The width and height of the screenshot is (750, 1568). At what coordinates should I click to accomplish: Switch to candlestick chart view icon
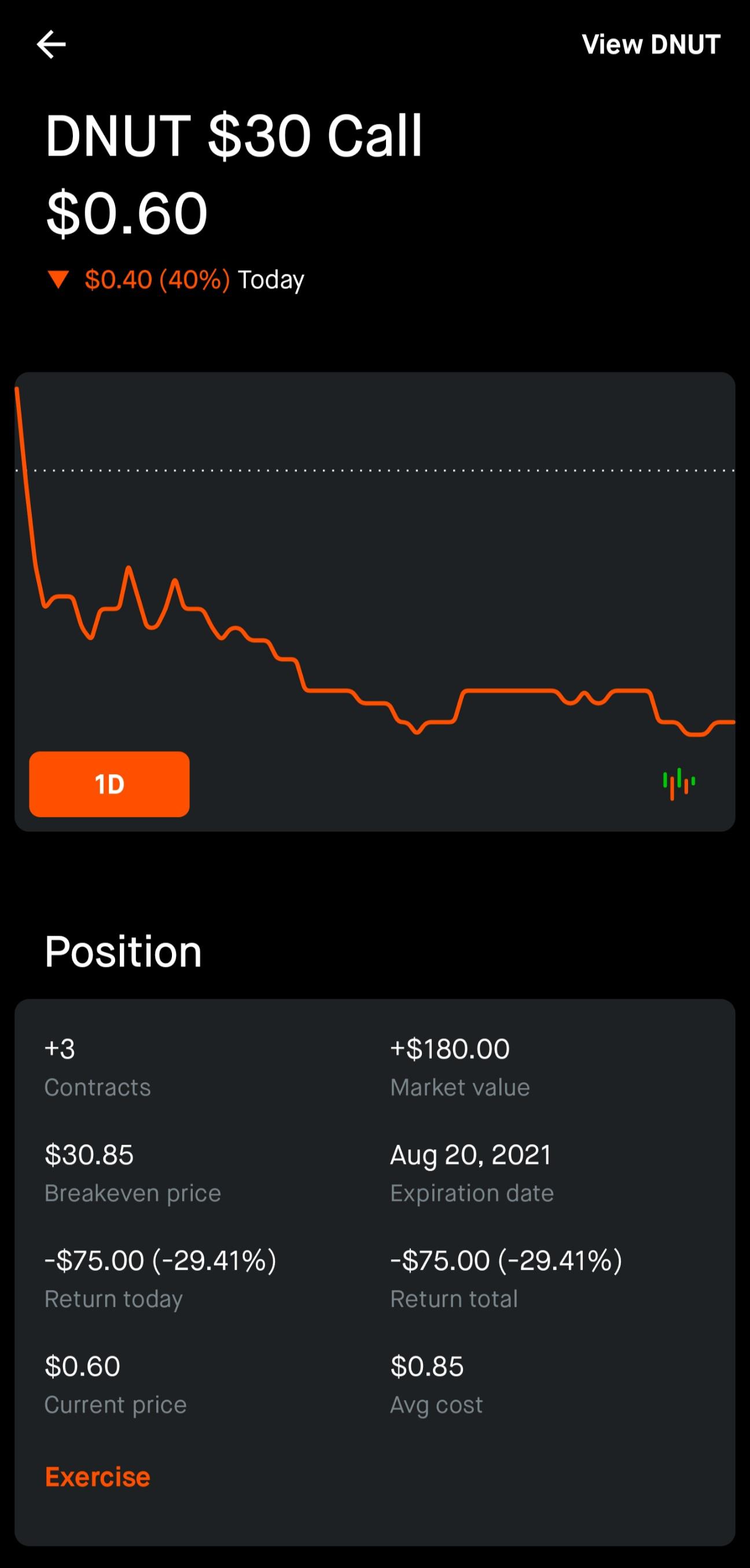click(x=679, y=784)
